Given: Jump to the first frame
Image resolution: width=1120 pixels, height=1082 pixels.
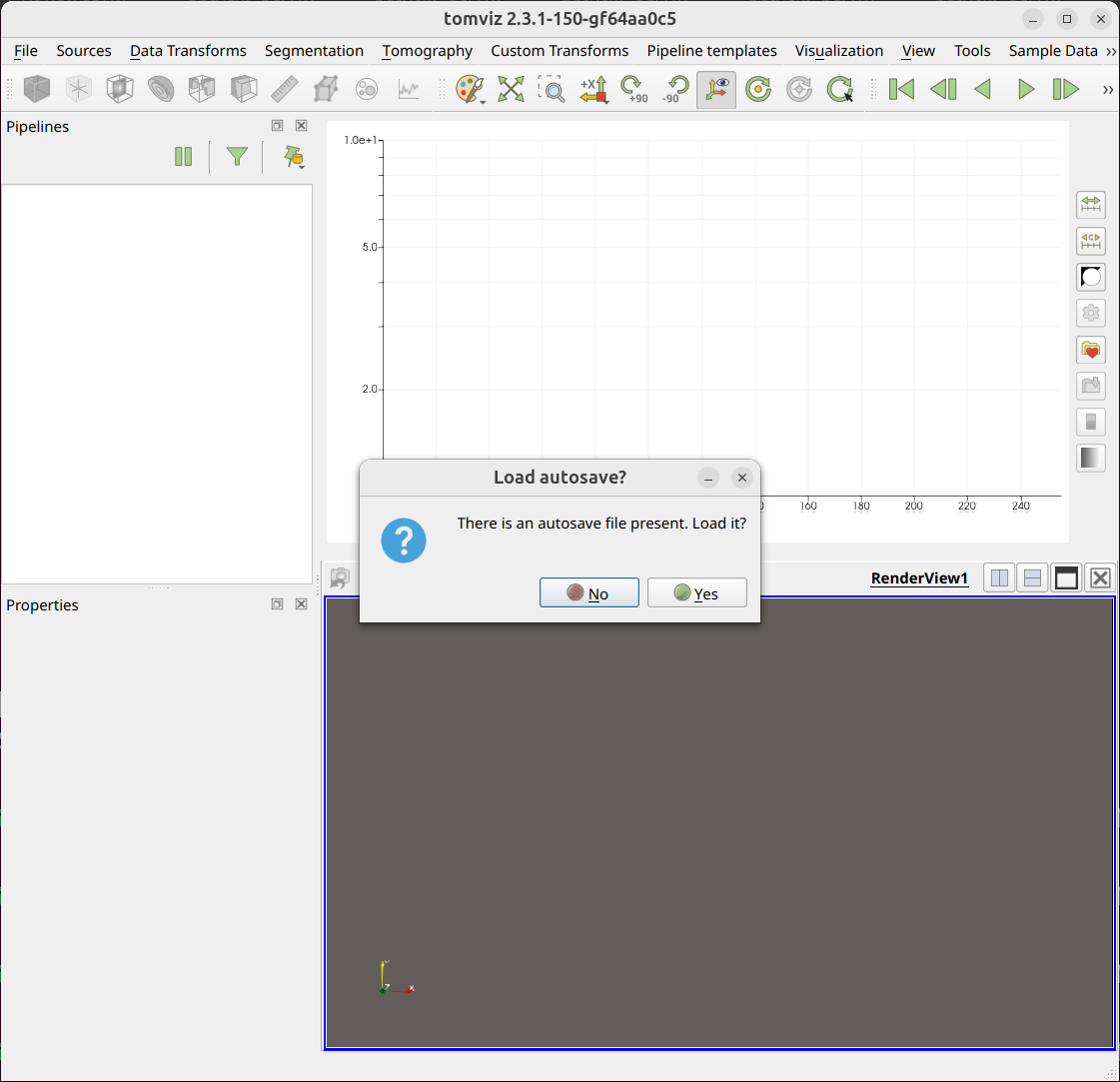Looking at the screenshot, I should tap(901, 89).
